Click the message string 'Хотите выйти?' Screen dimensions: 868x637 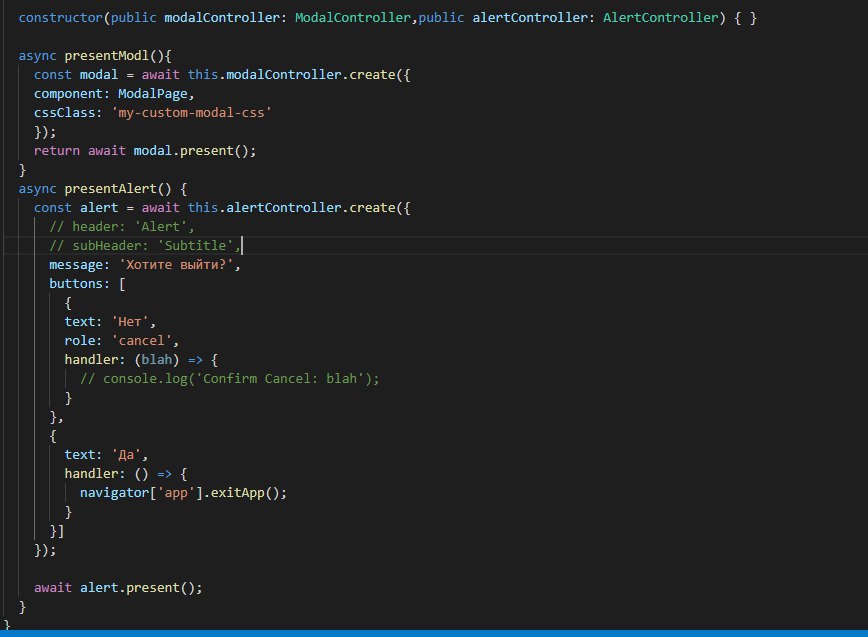click(177, 265)
